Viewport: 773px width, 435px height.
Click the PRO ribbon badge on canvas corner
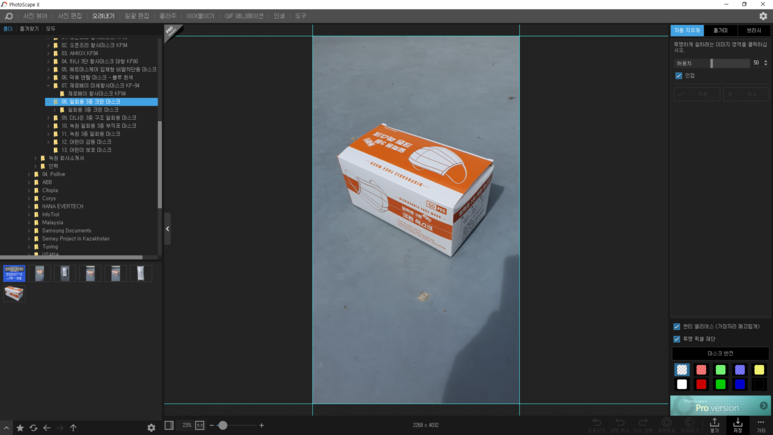[x=171, y=32]
